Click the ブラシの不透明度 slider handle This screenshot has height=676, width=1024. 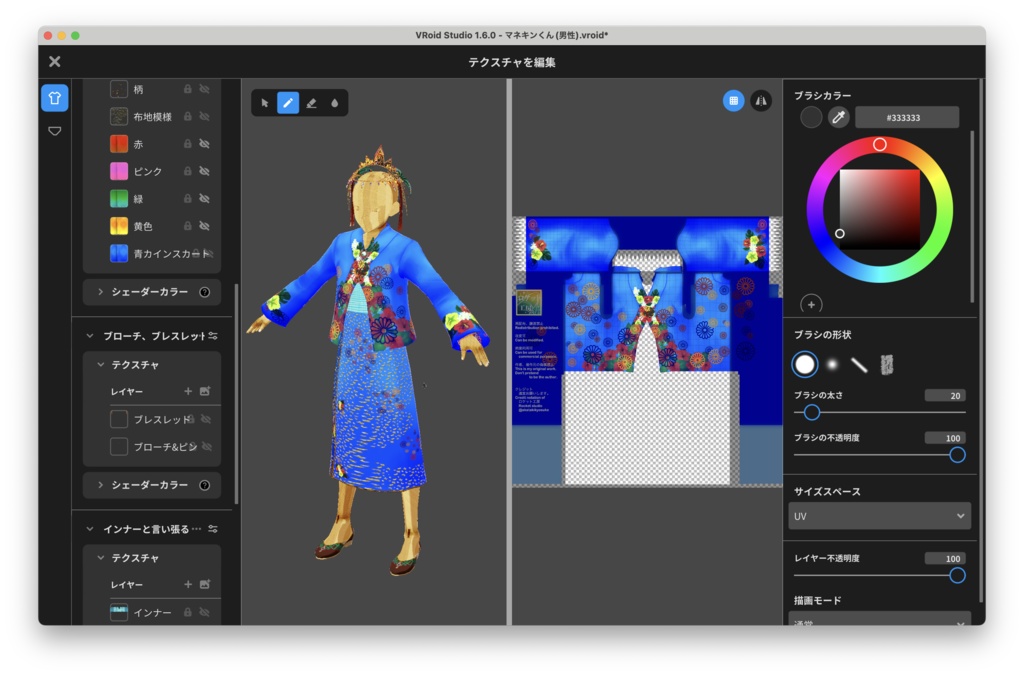[957, 455]
